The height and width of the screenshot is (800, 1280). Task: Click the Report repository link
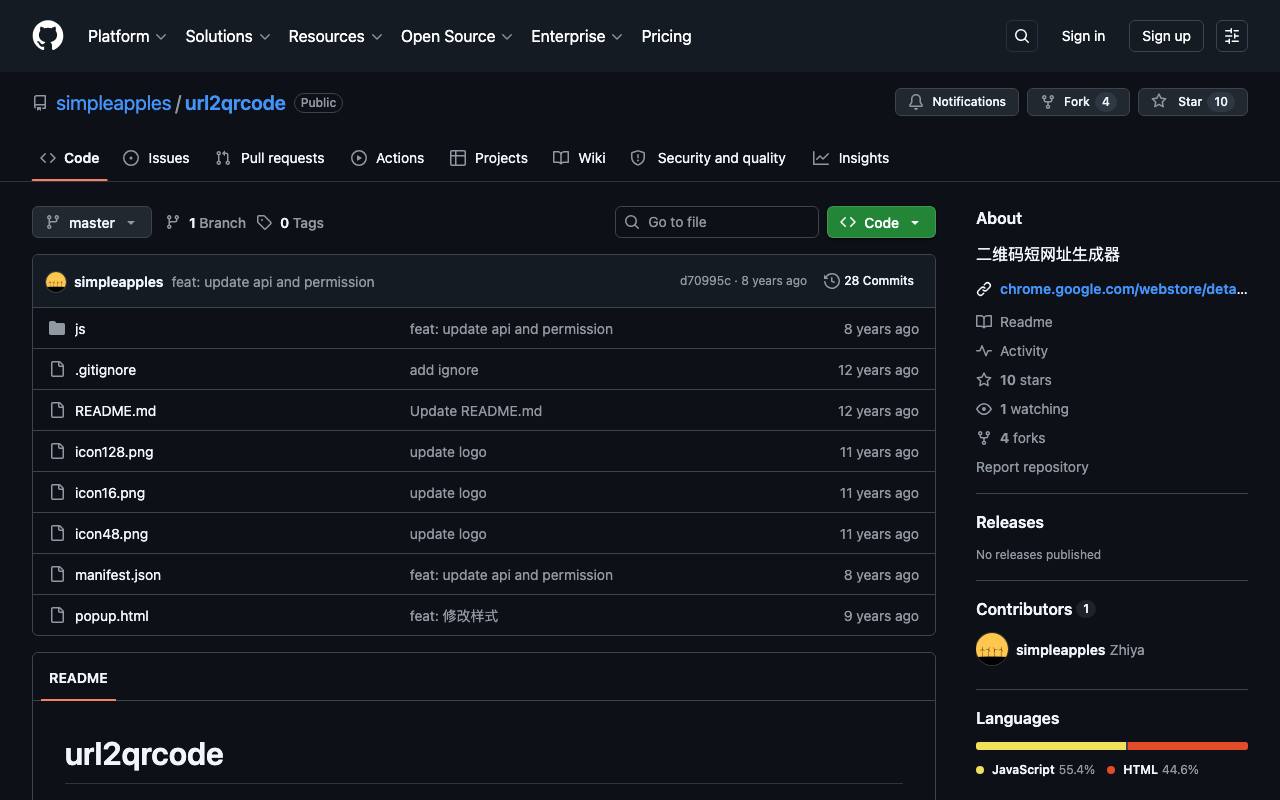1032,467
